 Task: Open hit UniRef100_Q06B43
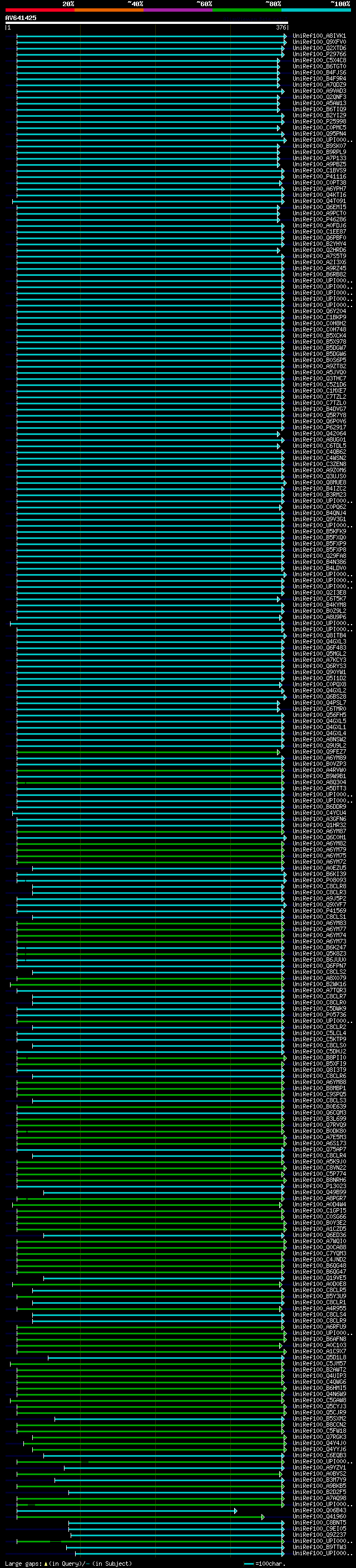319,1510
